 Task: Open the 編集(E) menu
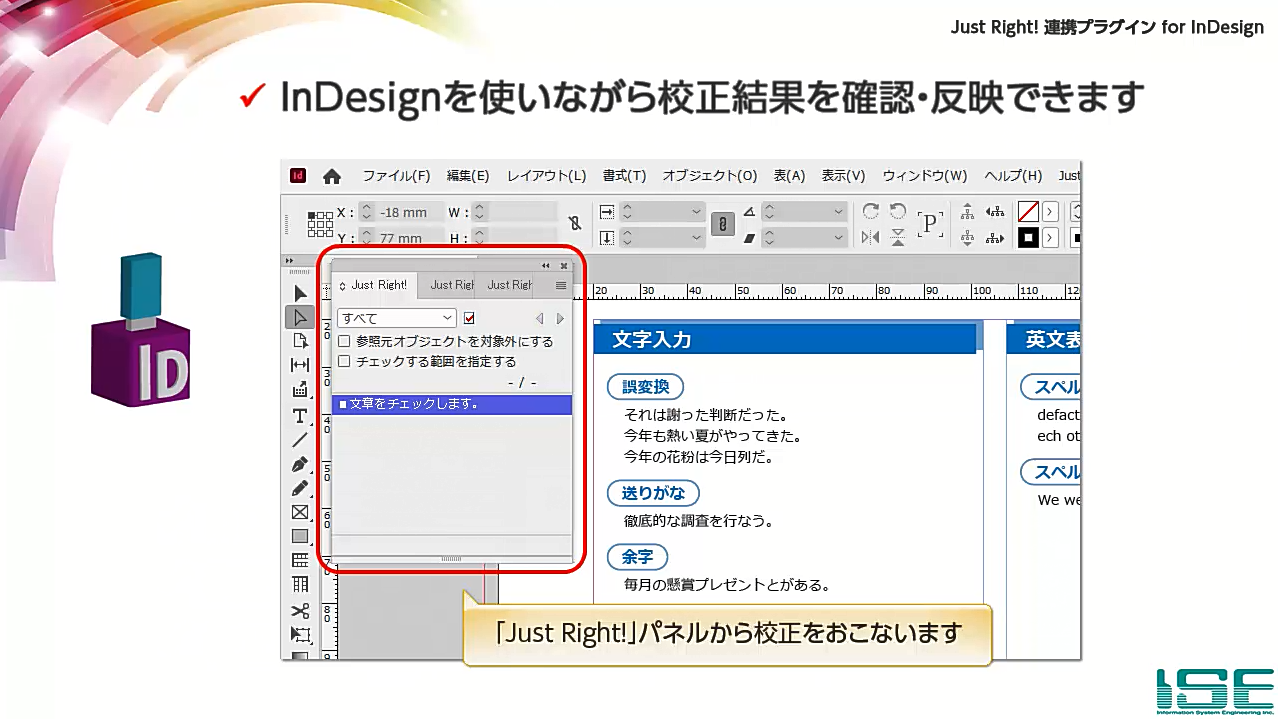click(468, 176)
